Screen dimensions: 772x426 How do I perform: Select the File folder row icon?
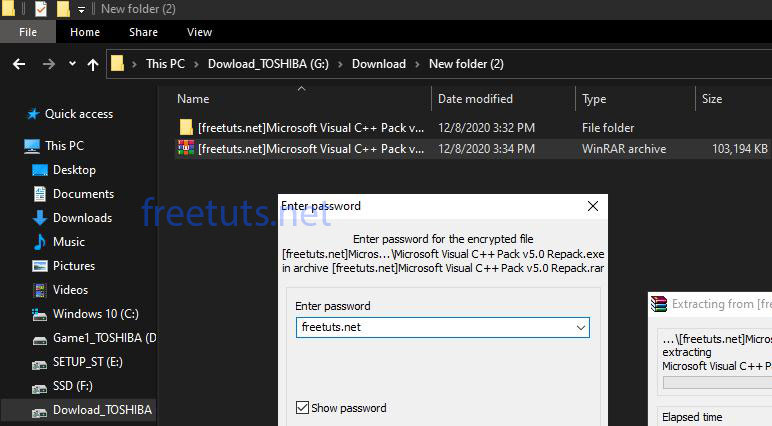pyautogui.click(x=186, y=128)
